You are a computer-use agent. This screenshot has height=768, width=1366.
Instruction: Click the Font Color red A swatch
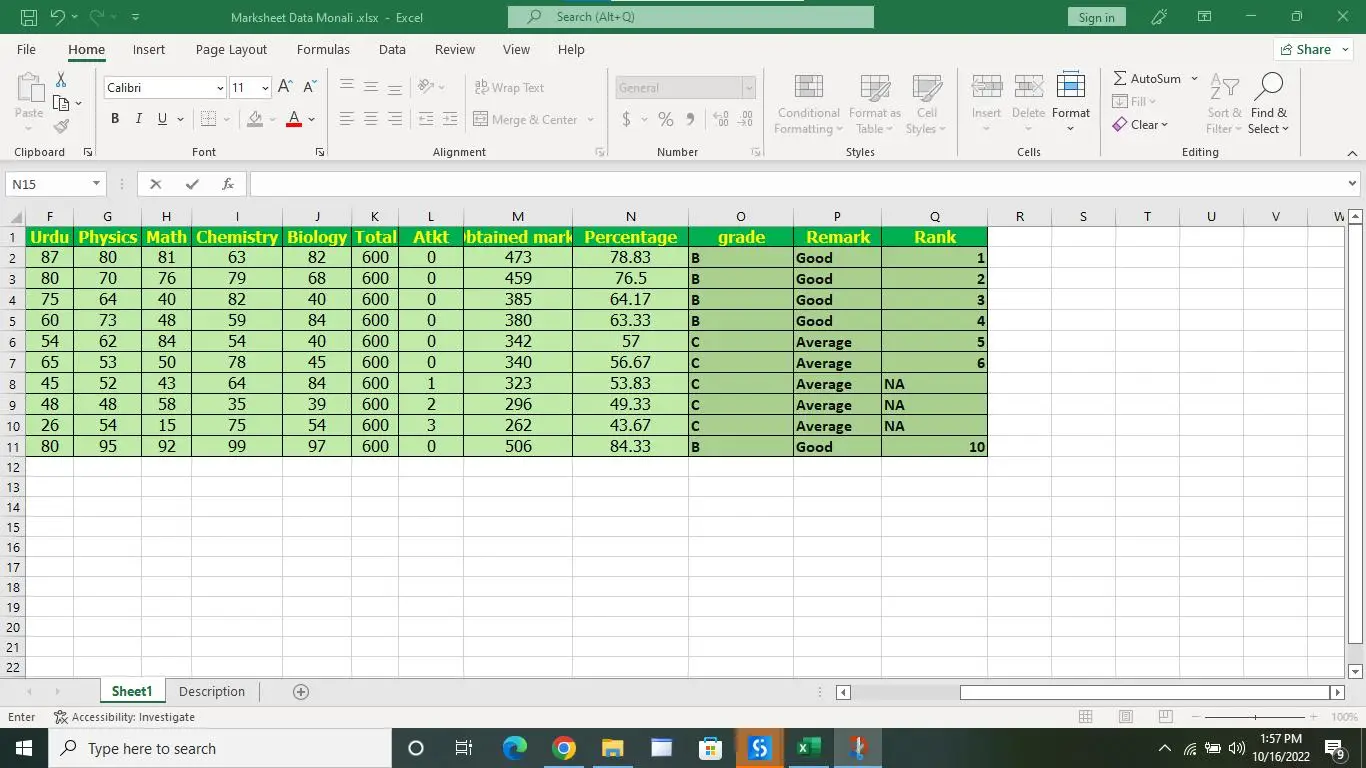(x=294, y=119)
